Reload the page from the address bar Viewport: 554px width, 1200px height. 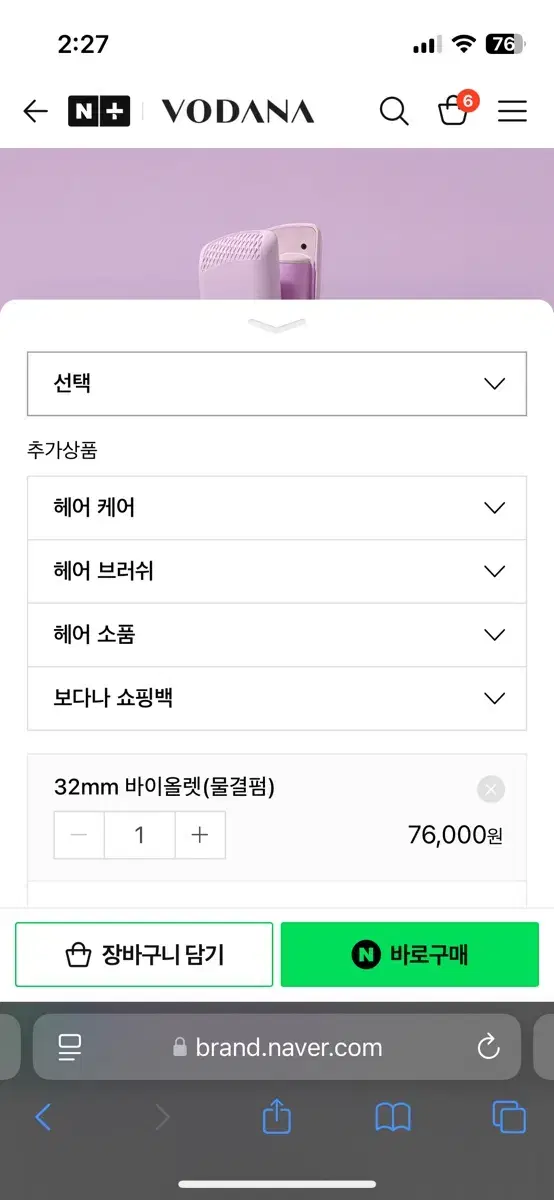coord(488,1047)
